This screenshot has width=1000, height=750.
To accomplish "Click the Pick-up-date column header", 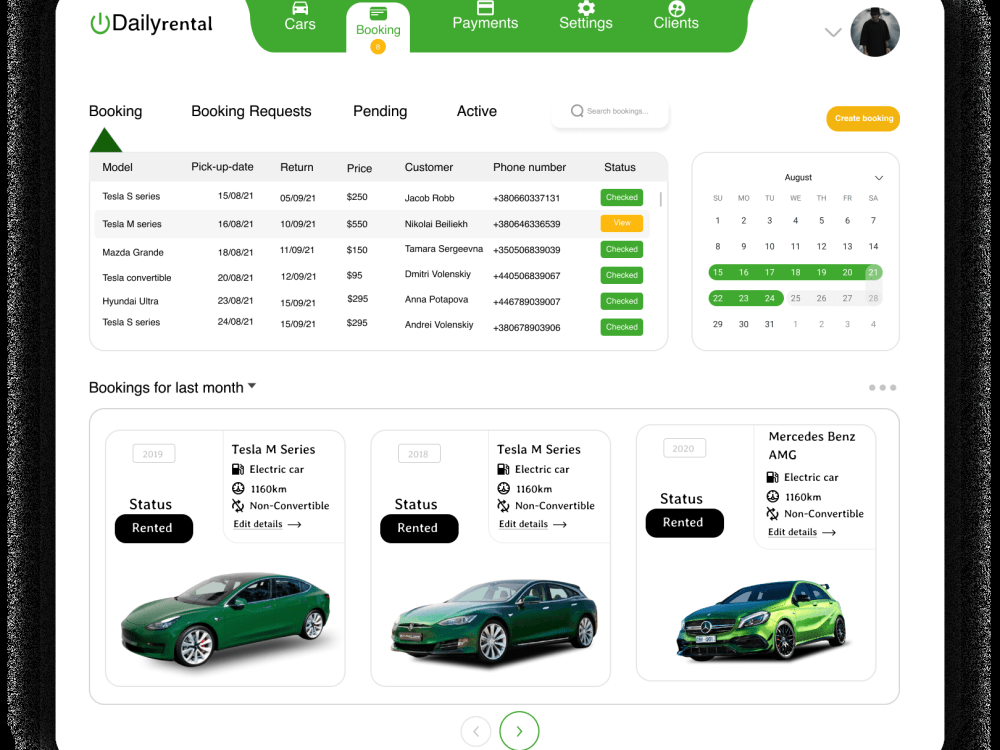I will [x=222, y=167].
